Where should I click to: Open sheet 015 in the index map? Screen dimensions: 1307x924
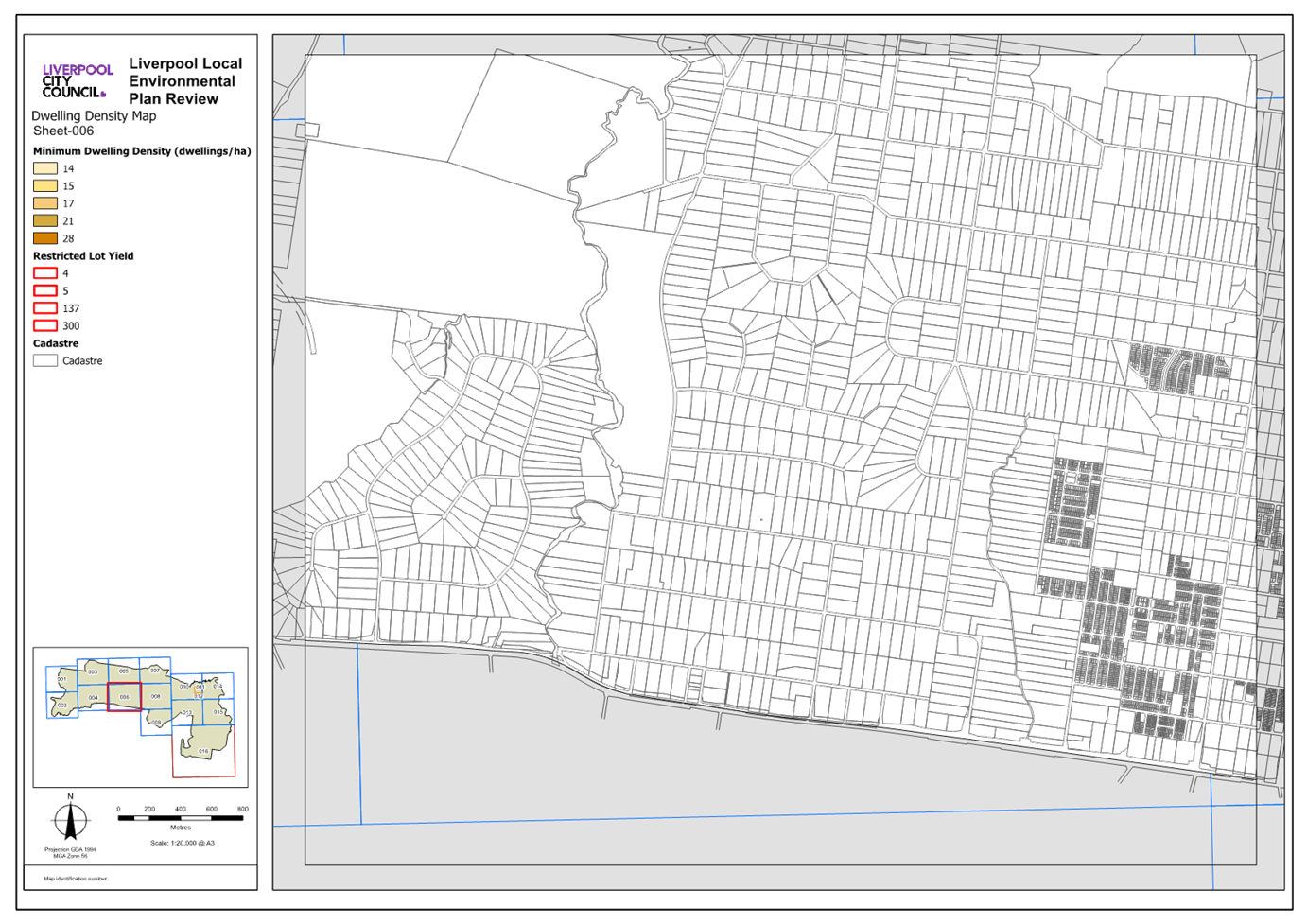(x=218, y=712)
